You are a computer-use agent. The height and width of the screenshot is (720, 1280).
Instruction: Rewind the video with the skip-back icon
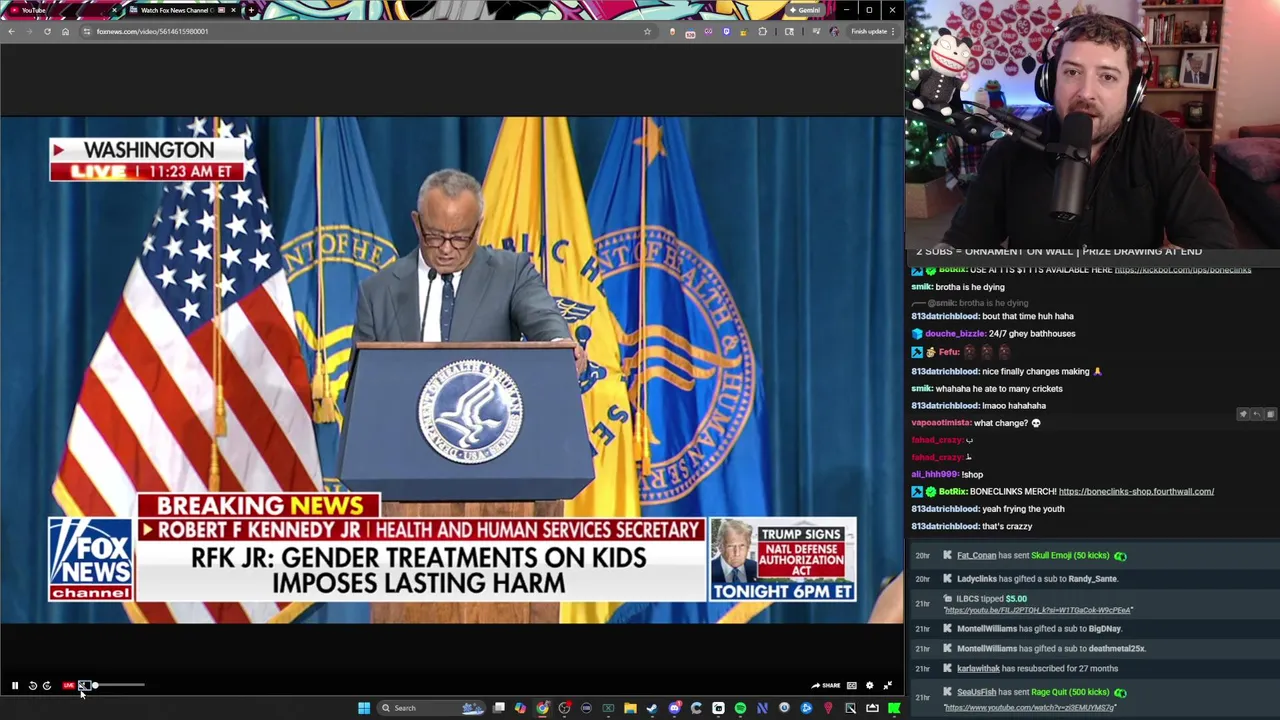point(32,686)
